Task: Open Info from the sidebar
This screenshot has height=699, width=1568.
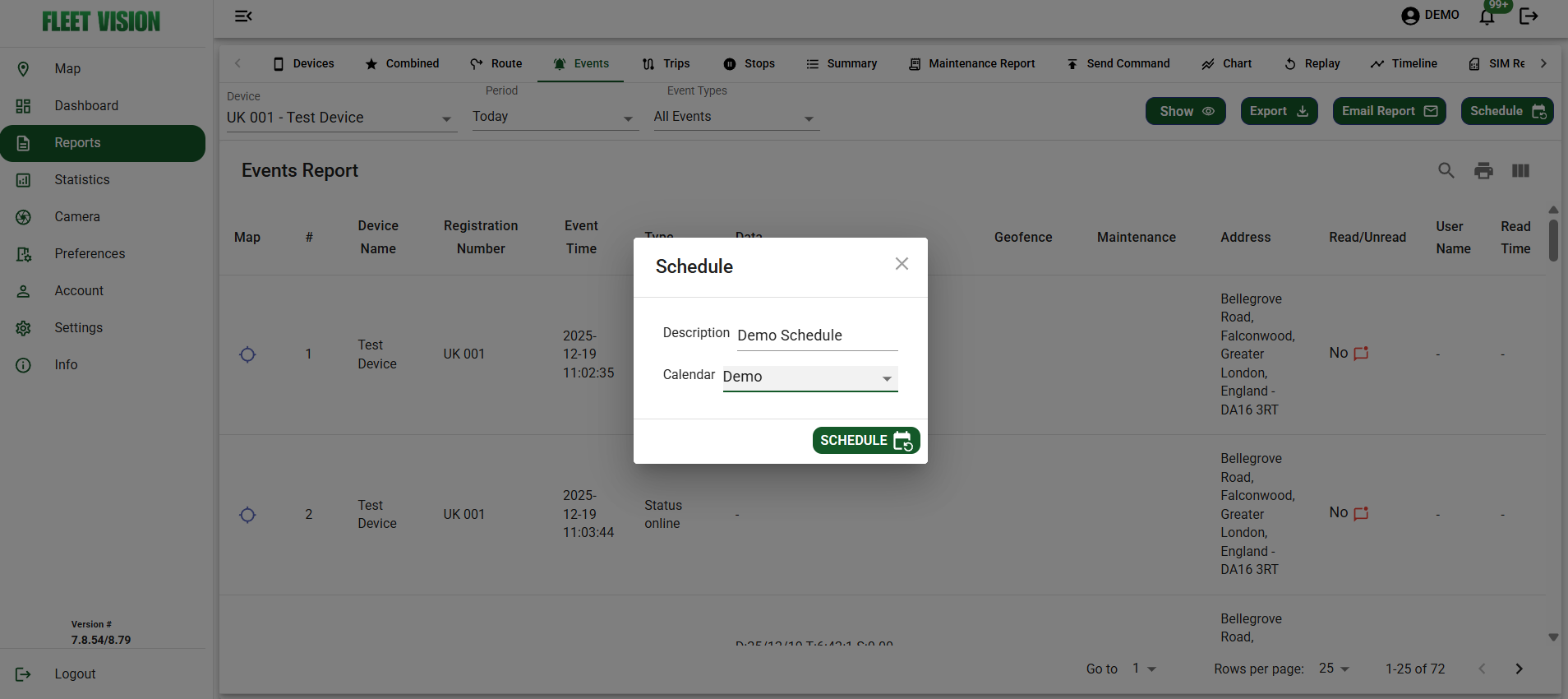Action: click(x=103, y=364)
